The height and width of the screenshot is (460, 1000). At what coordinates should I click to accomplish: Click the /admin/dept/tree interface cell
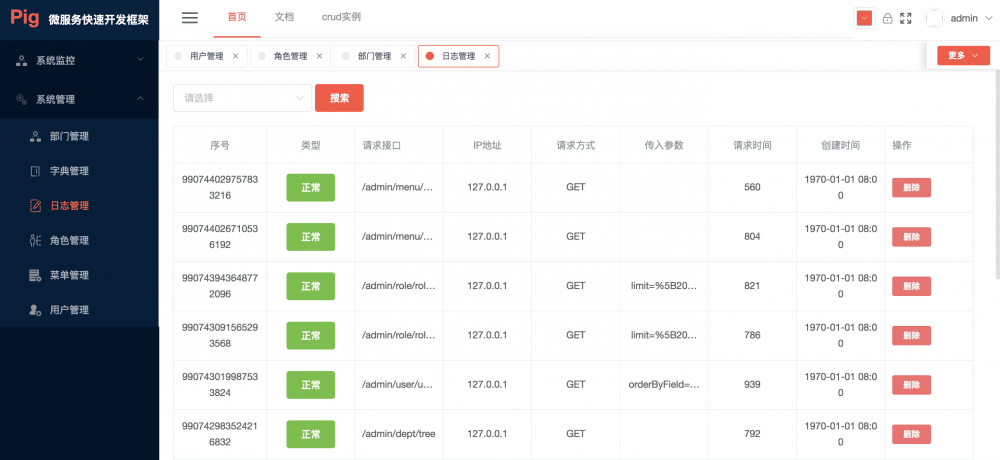coord(399,434)
